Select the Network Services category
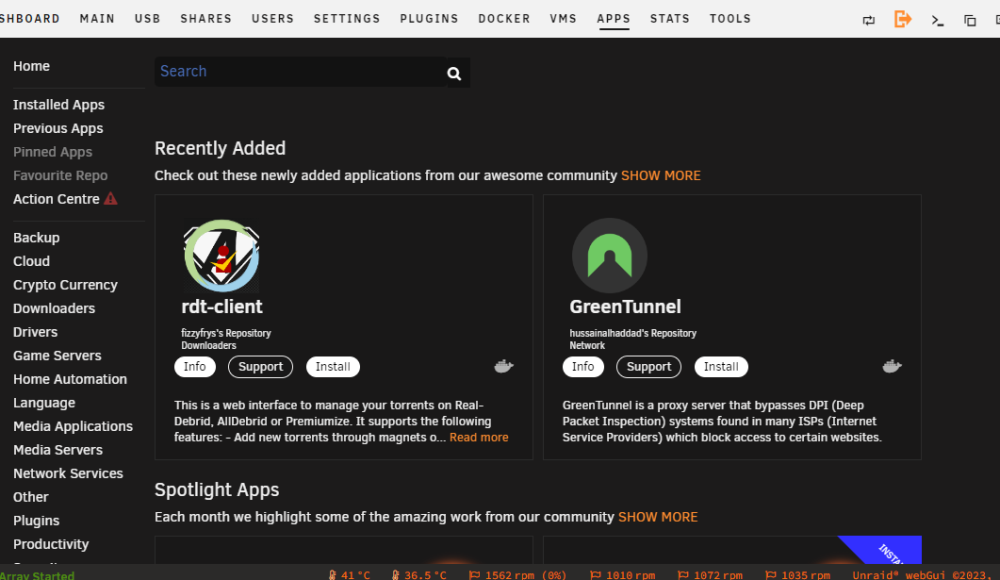The width and height of the screenshot is (1000, 580). click(68, 473)
